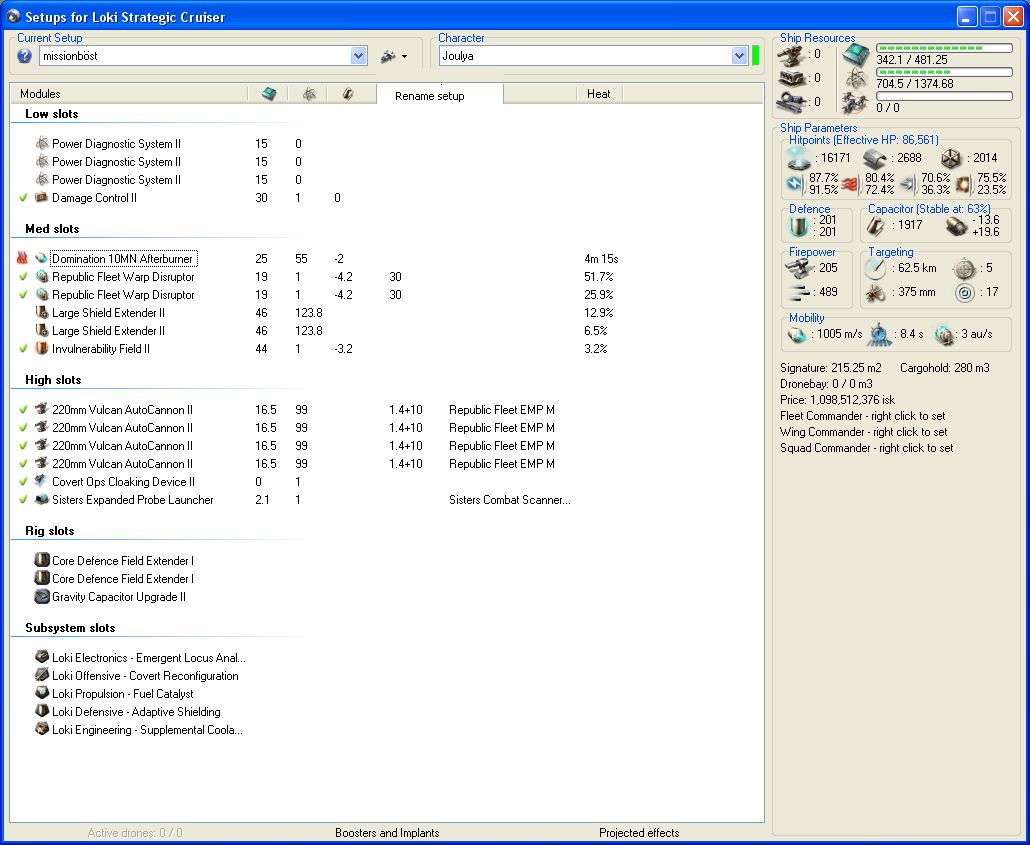Click the Domination 10MN Afterburner module icon
Screen dimensions: 1030x845
point(42,258)
